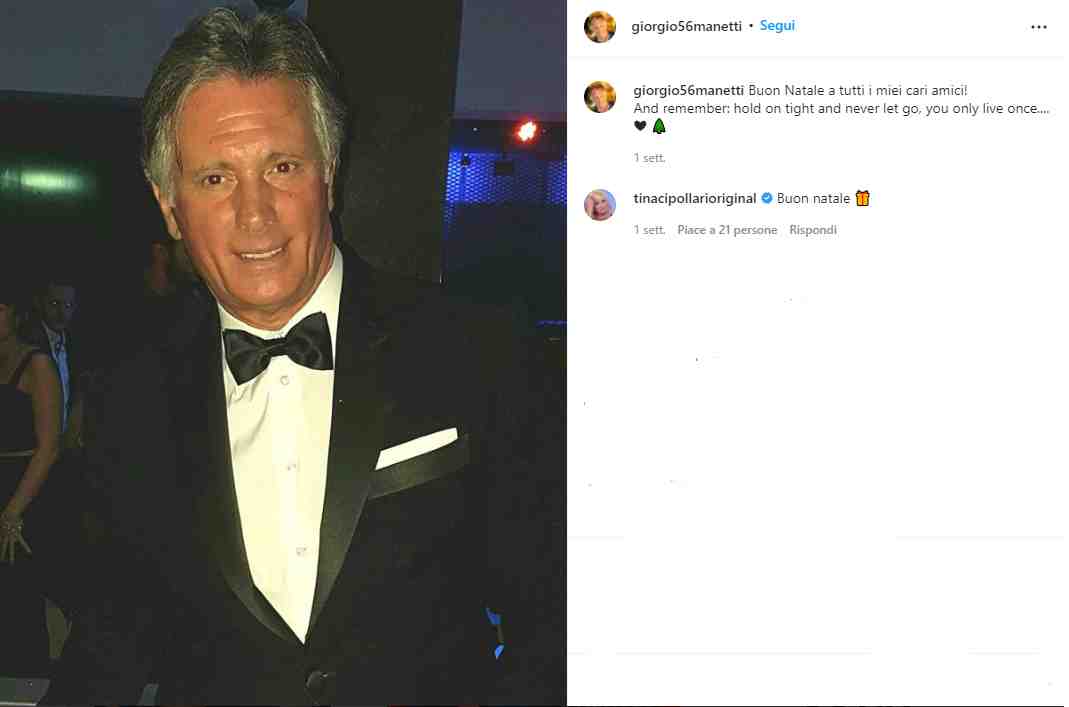The image size is (1069, 707).
Task: Click the caption author's profile picture
Action: click(600, 97)
